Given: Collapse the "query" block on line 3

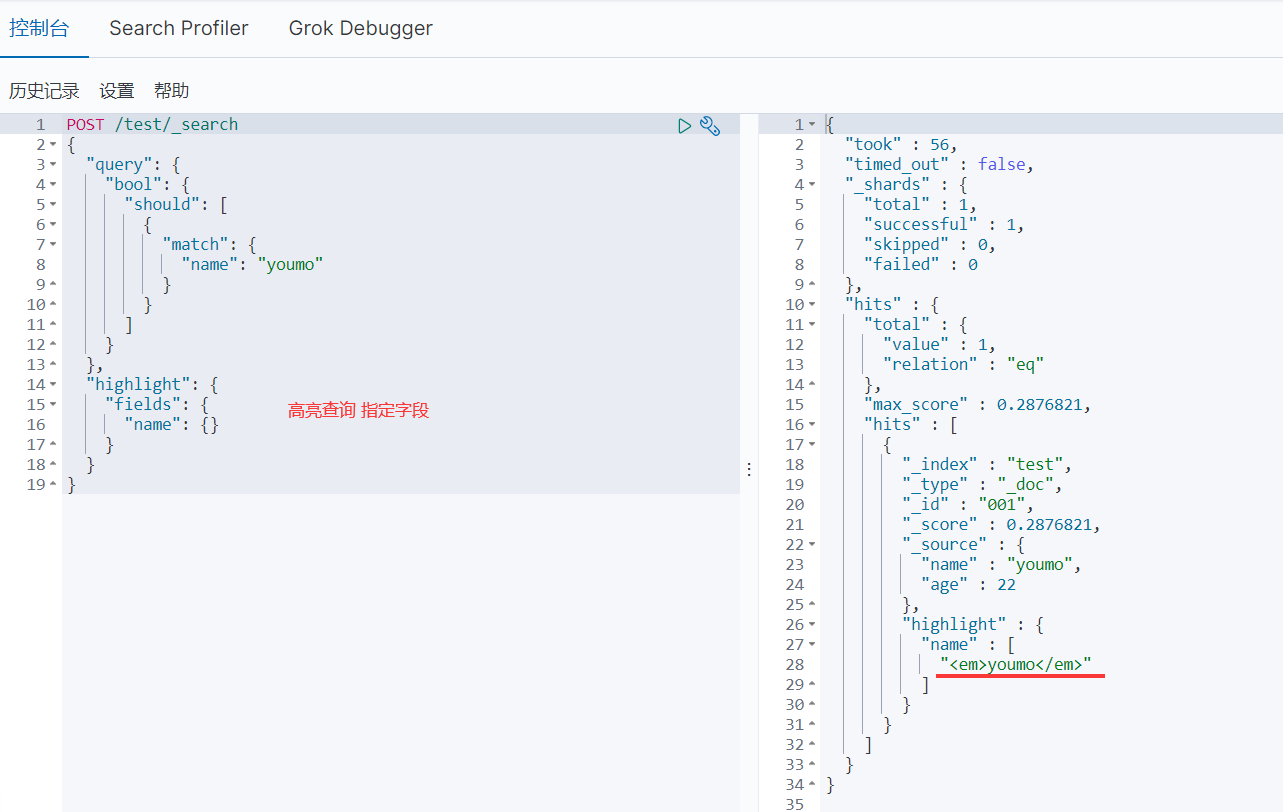Looking at the screenshot, I should [x=53, y=165].
